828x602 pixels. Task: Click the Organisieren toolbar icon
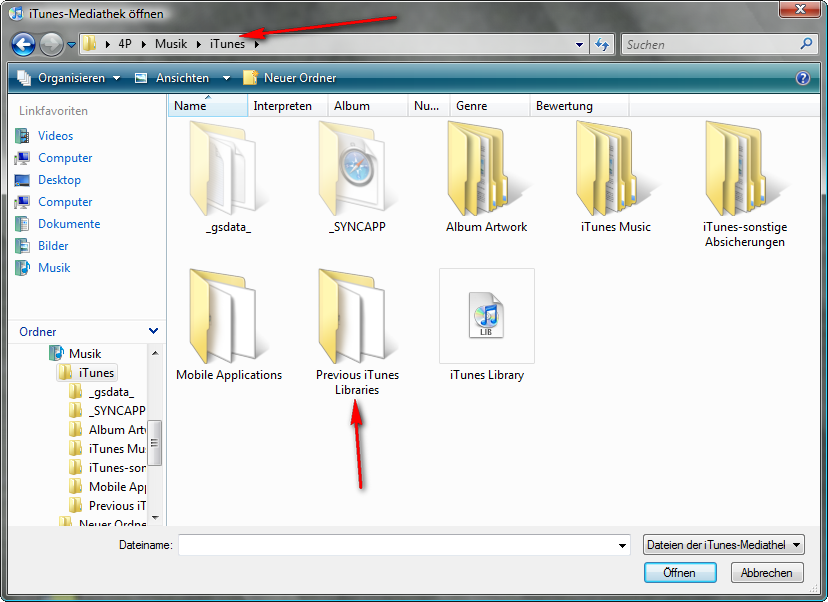point(24,78)
